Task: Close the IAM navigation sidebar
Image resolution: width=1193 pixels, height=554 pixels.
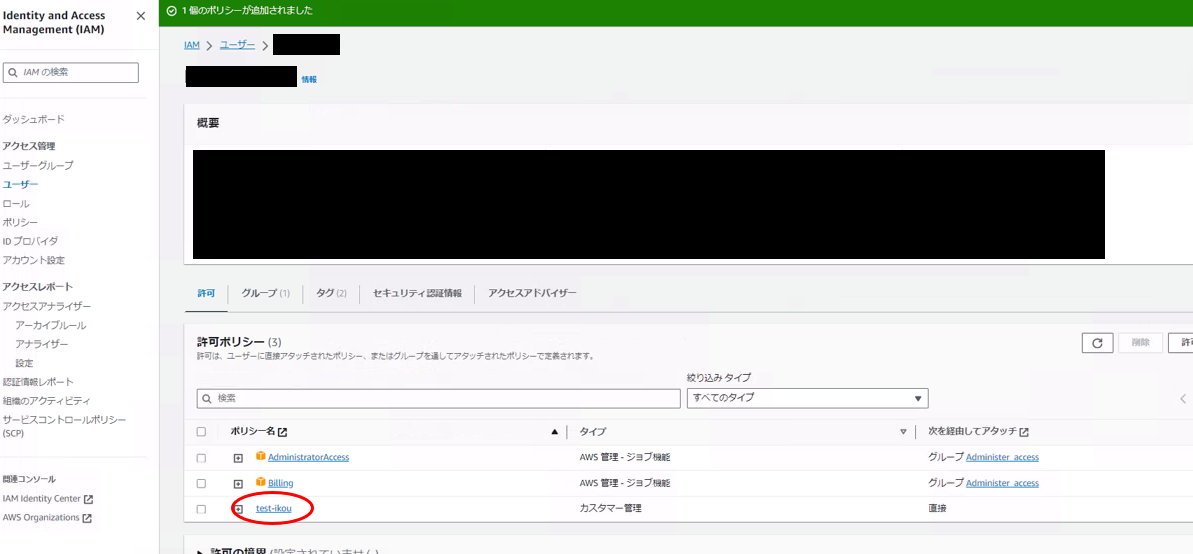Action: (140, 16)
